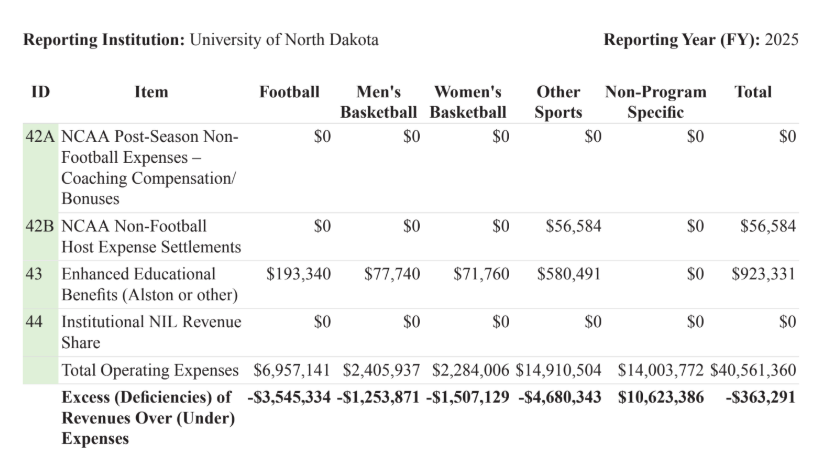835x468 pixels.
Task: Select row ID 42B cell
Action: 40,226
